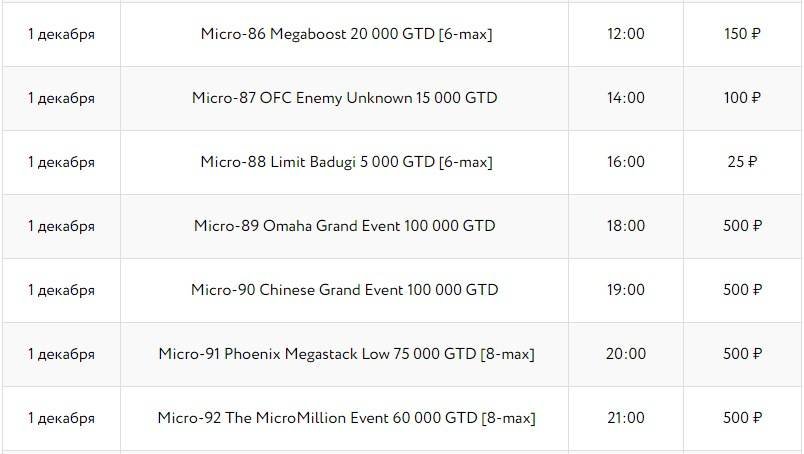
Task: Select the 14:00 start time
Action: (x=626, y=98)
